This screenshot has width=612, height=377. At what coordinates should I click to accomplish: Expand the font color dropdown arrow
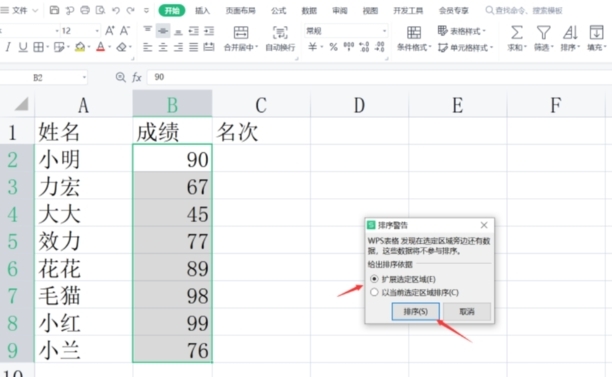(110, 47)
